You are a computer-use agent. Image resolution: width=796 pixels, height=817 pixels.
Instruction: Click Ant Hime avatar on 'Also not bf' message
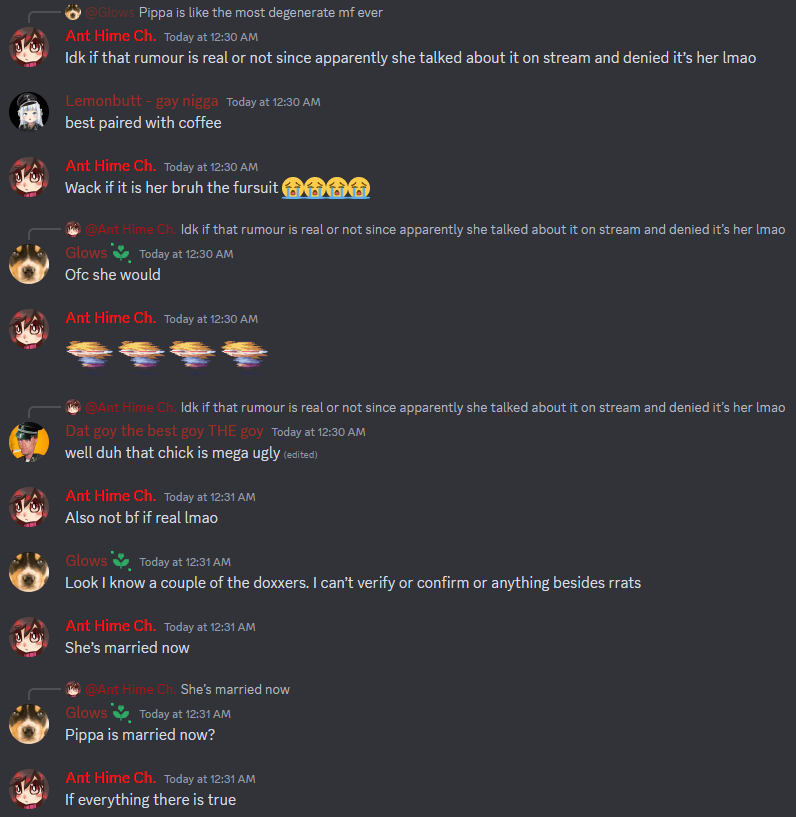29,507
